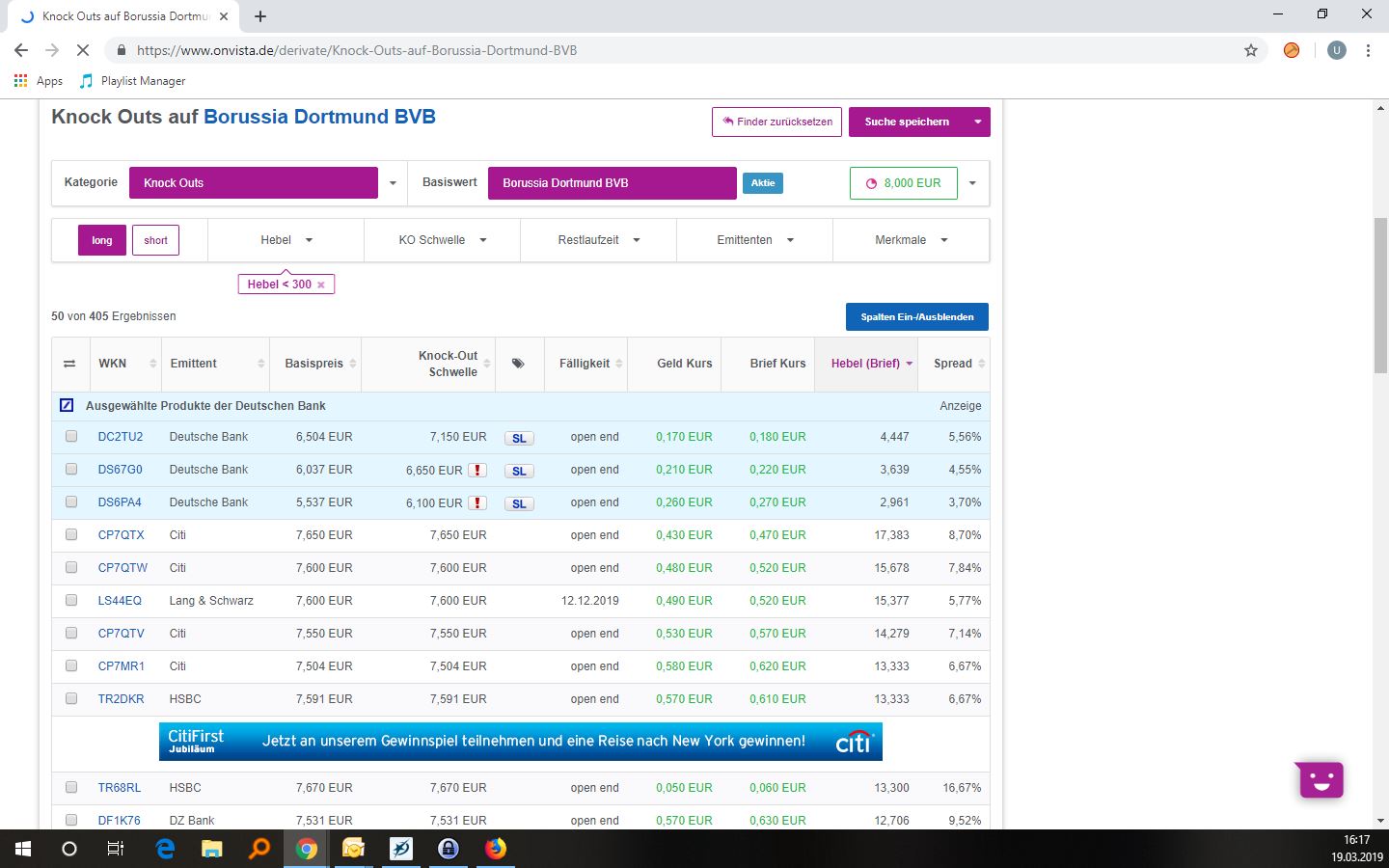Viewport: 1389px width, 868px height.
Task: Check the box next to LS44EQ
Action: point(71,601)
